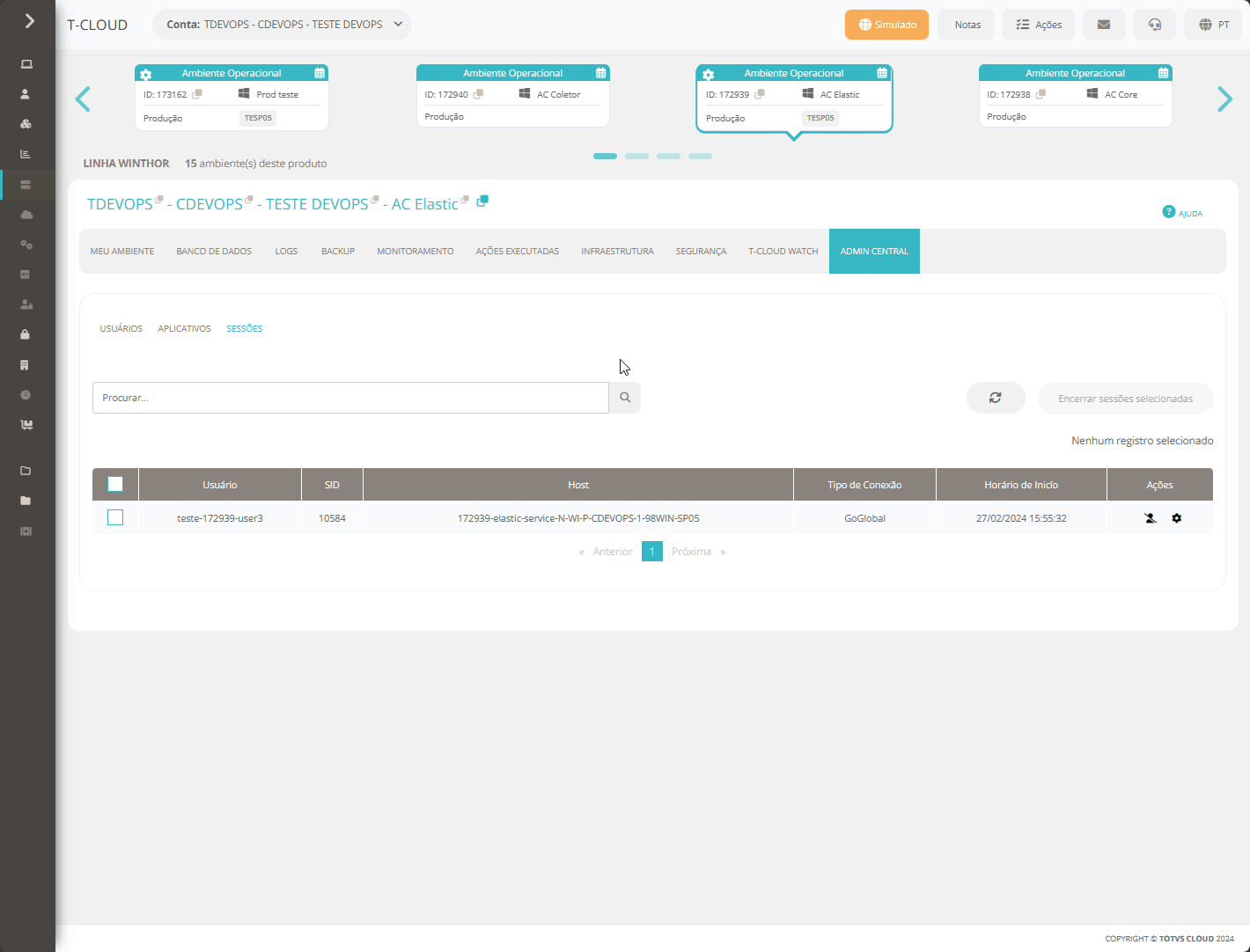The height and width of the screenshot is (952, 1250).
Task: Open the last sidebar icon below the folders
Action: [26, 531]
